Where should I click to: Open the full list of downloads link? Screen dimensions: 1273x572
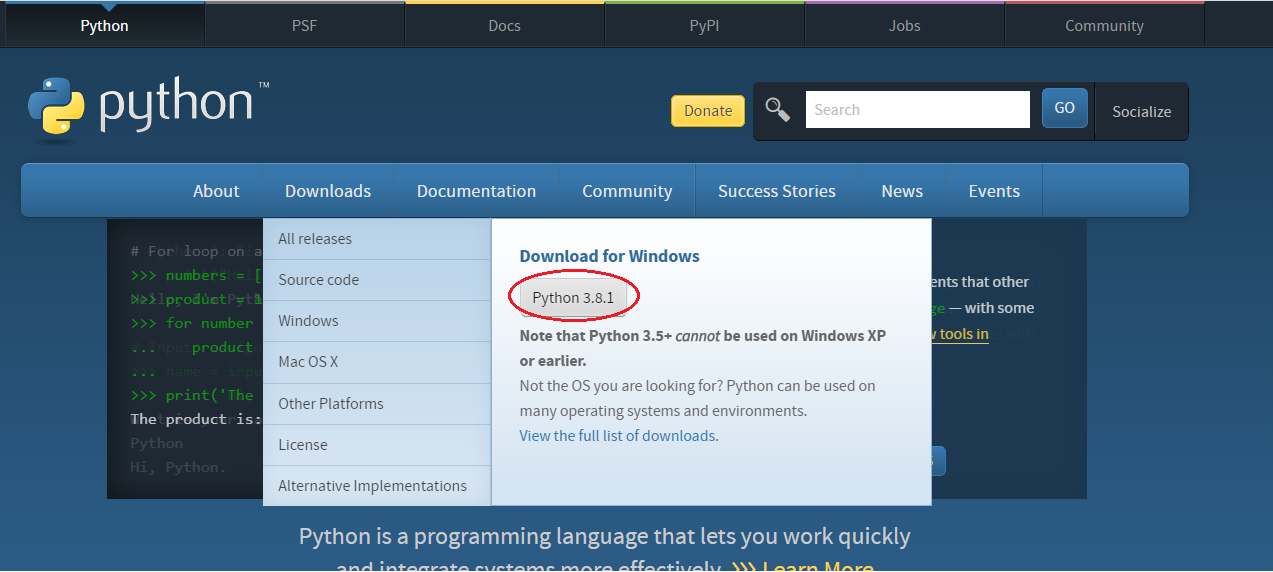pyautogui.click(x=617, y=436)
